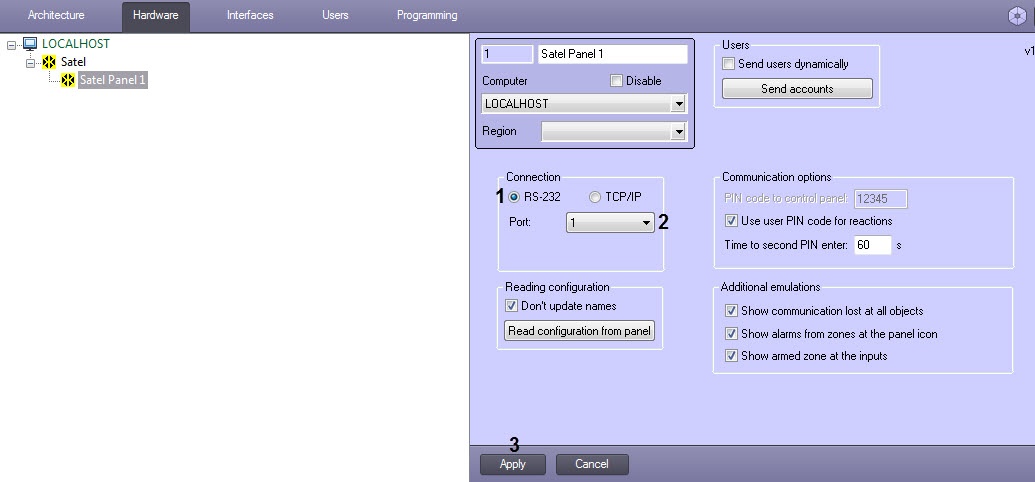Click Read configuration from panel button

click(580, 331)
